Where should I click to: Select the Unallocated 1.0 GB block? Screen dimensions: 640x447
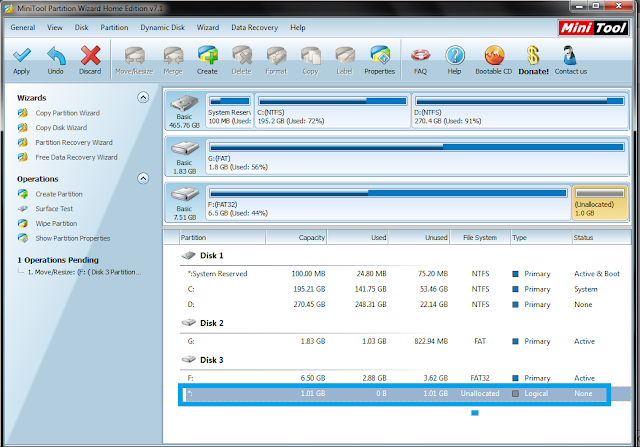click(600, 202)
